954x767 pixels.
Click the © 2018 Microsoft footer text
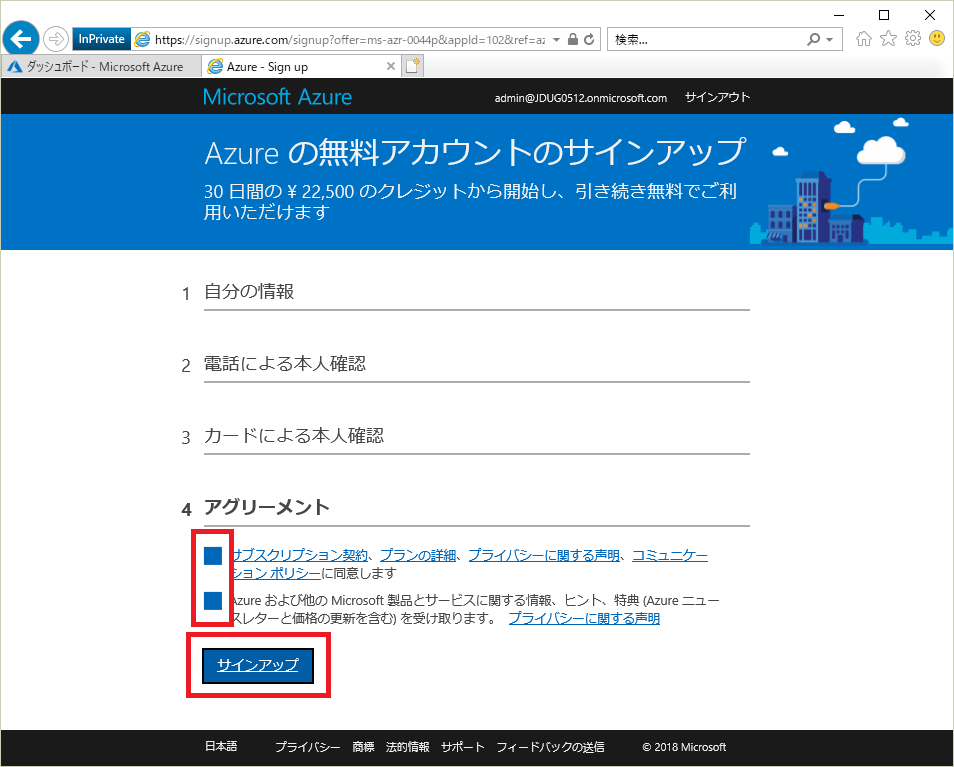[684, 747]
